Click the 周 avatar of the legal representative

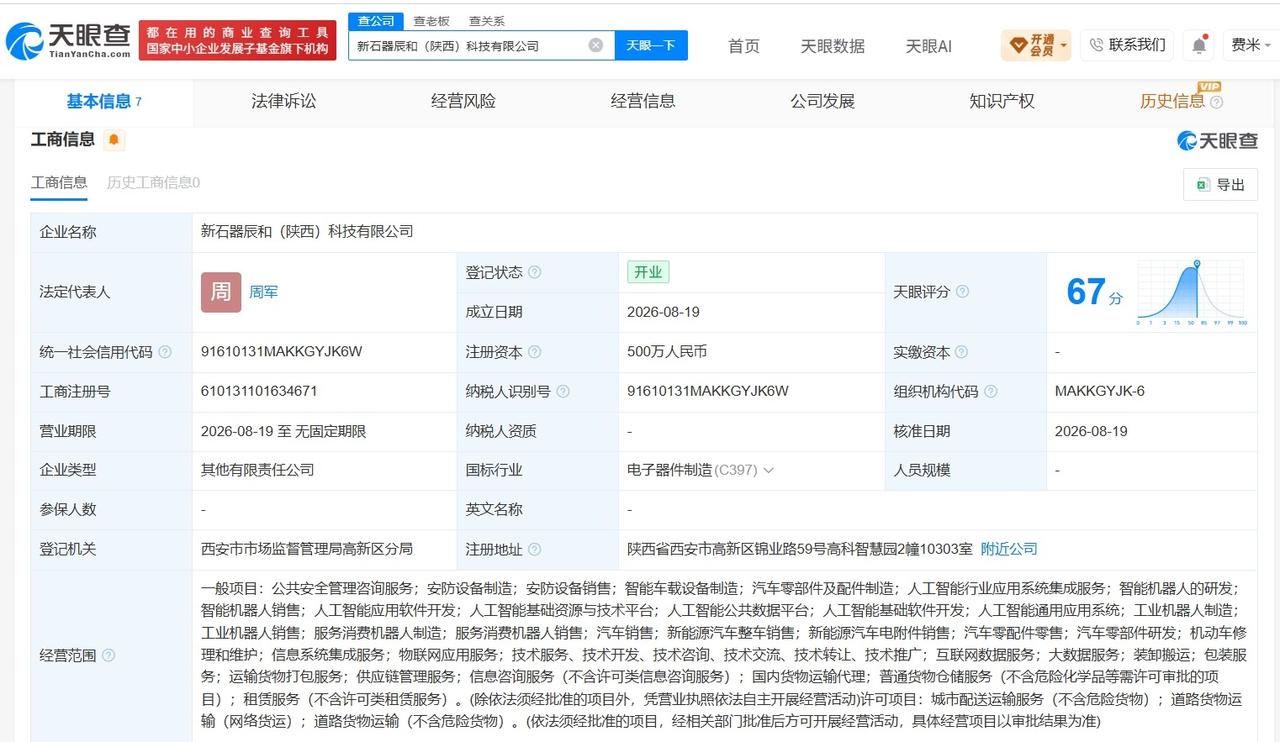pyautogui.click(x=221, y=292)
